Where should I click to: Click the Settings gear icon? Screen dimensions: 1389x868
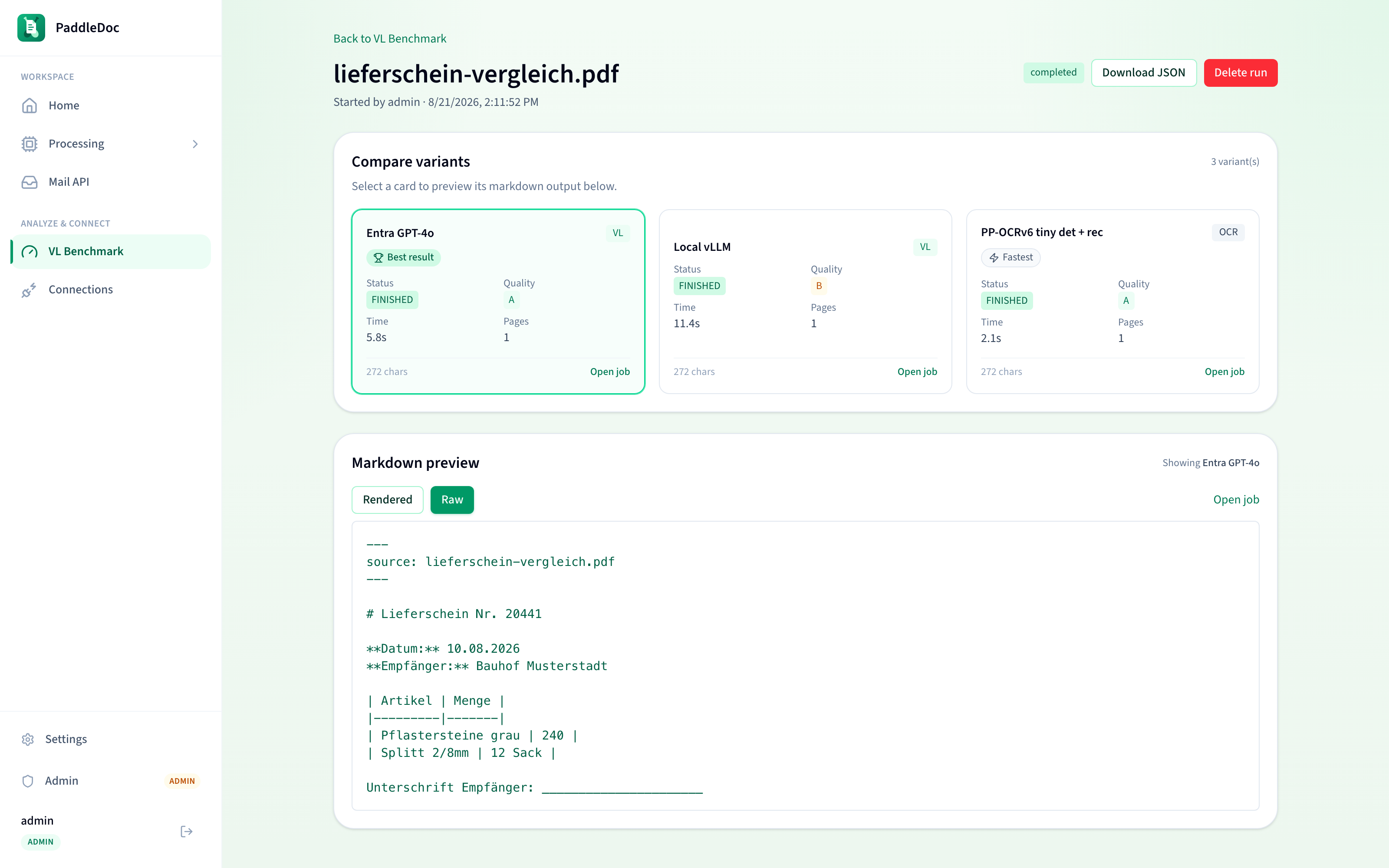pos(27,740)
